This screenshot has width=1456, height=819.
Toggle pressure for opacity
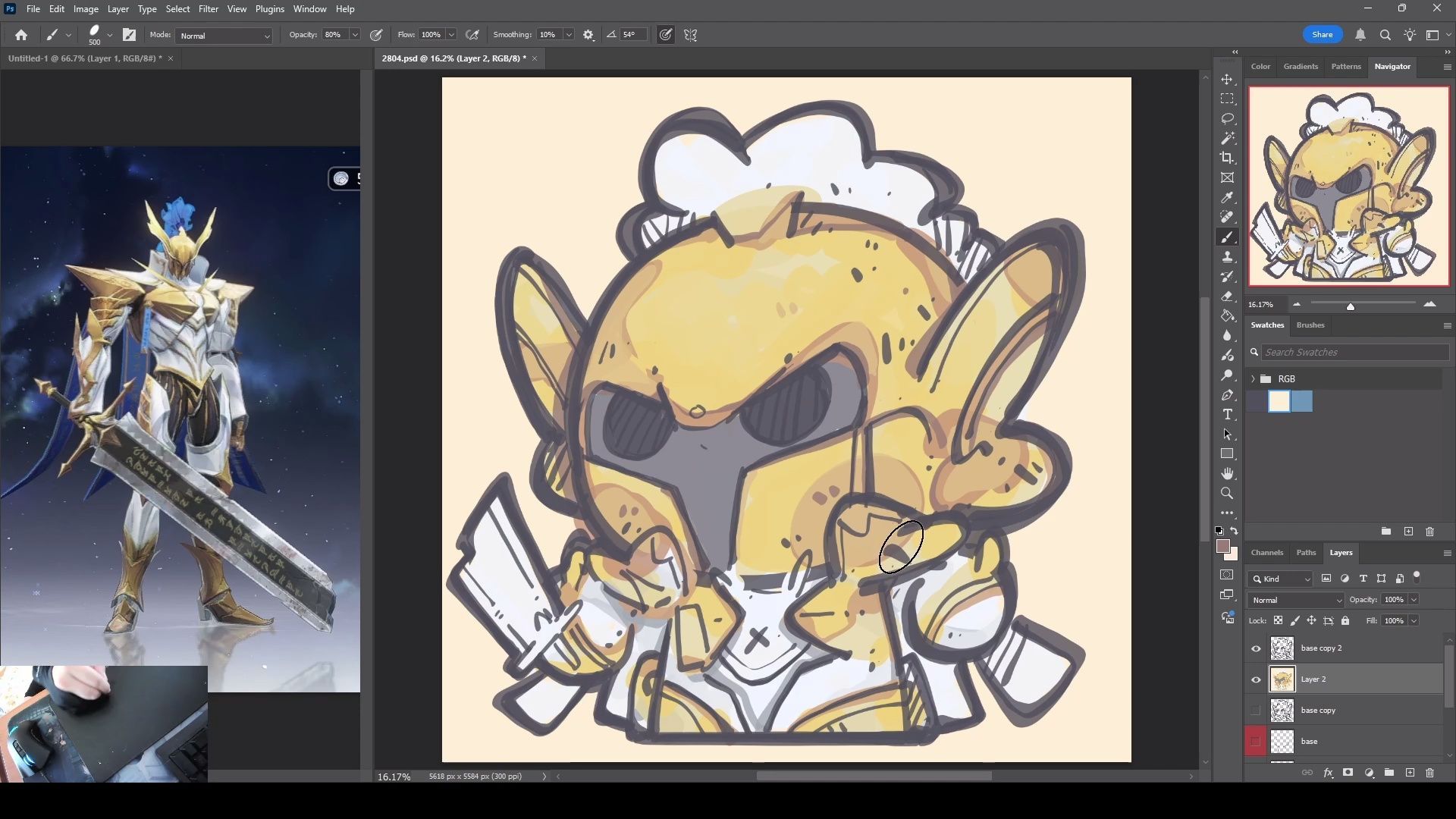point(376,35)
